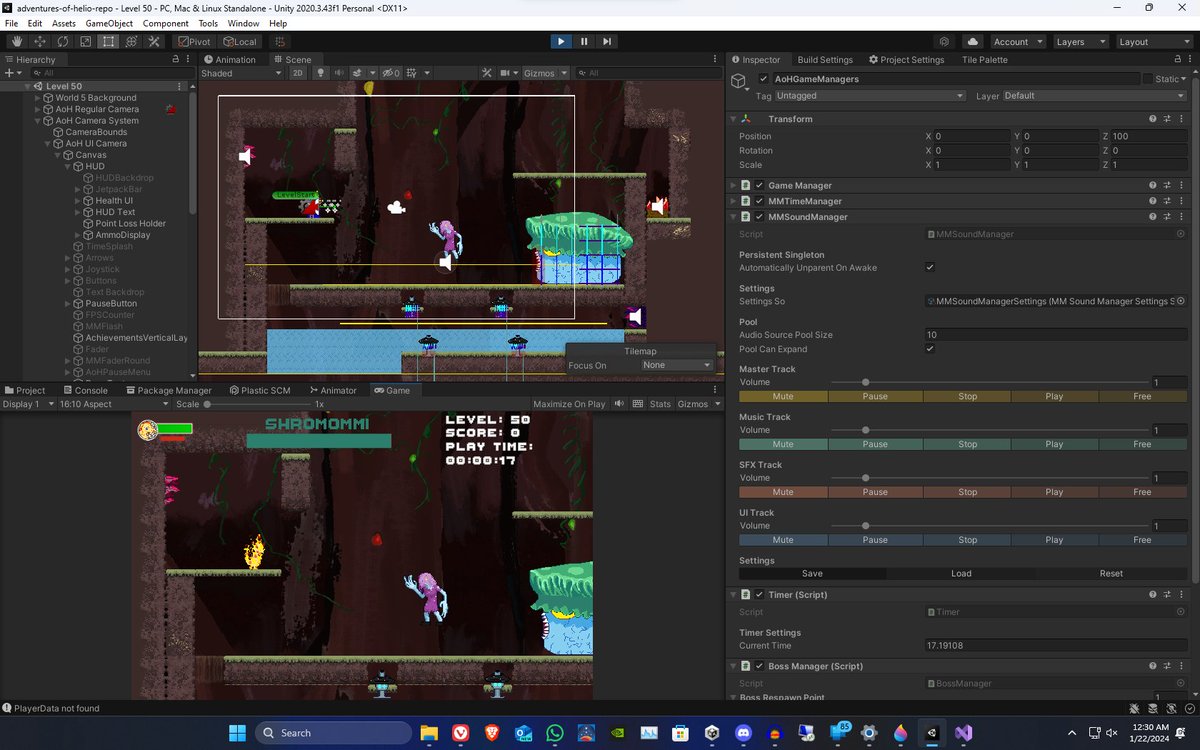Open Game Manager preset settings icon
This screenshot has height=750, width=1200.
point(1167,185)
